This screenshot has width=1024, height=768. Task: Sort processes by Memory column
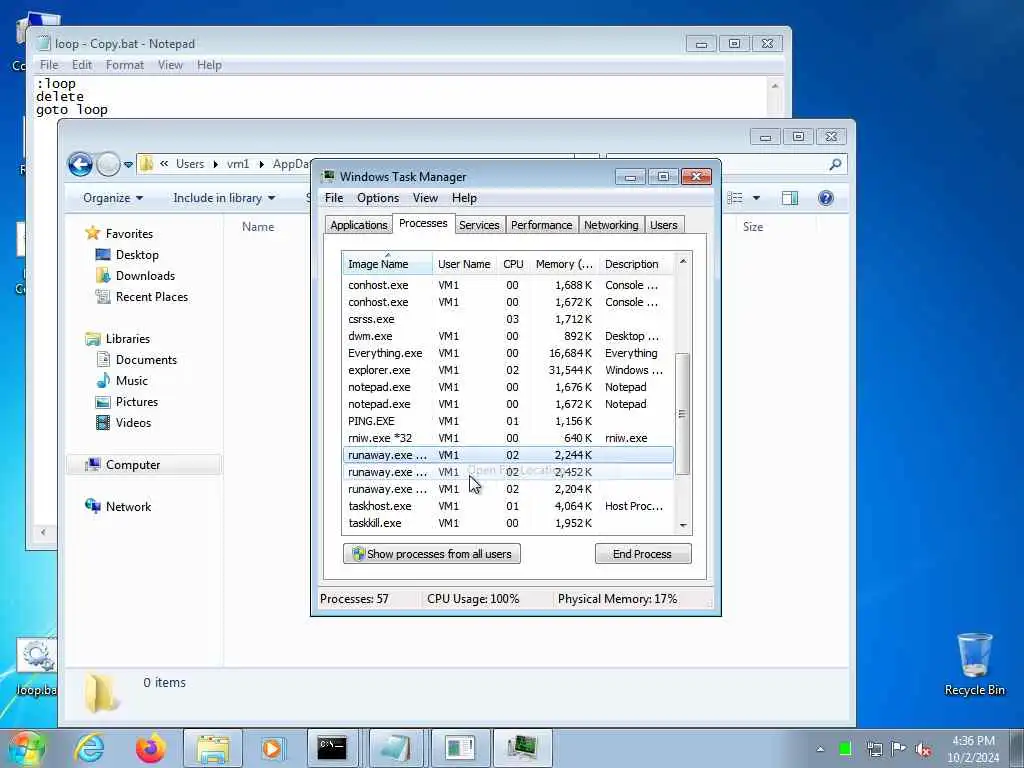click(564, 264)
